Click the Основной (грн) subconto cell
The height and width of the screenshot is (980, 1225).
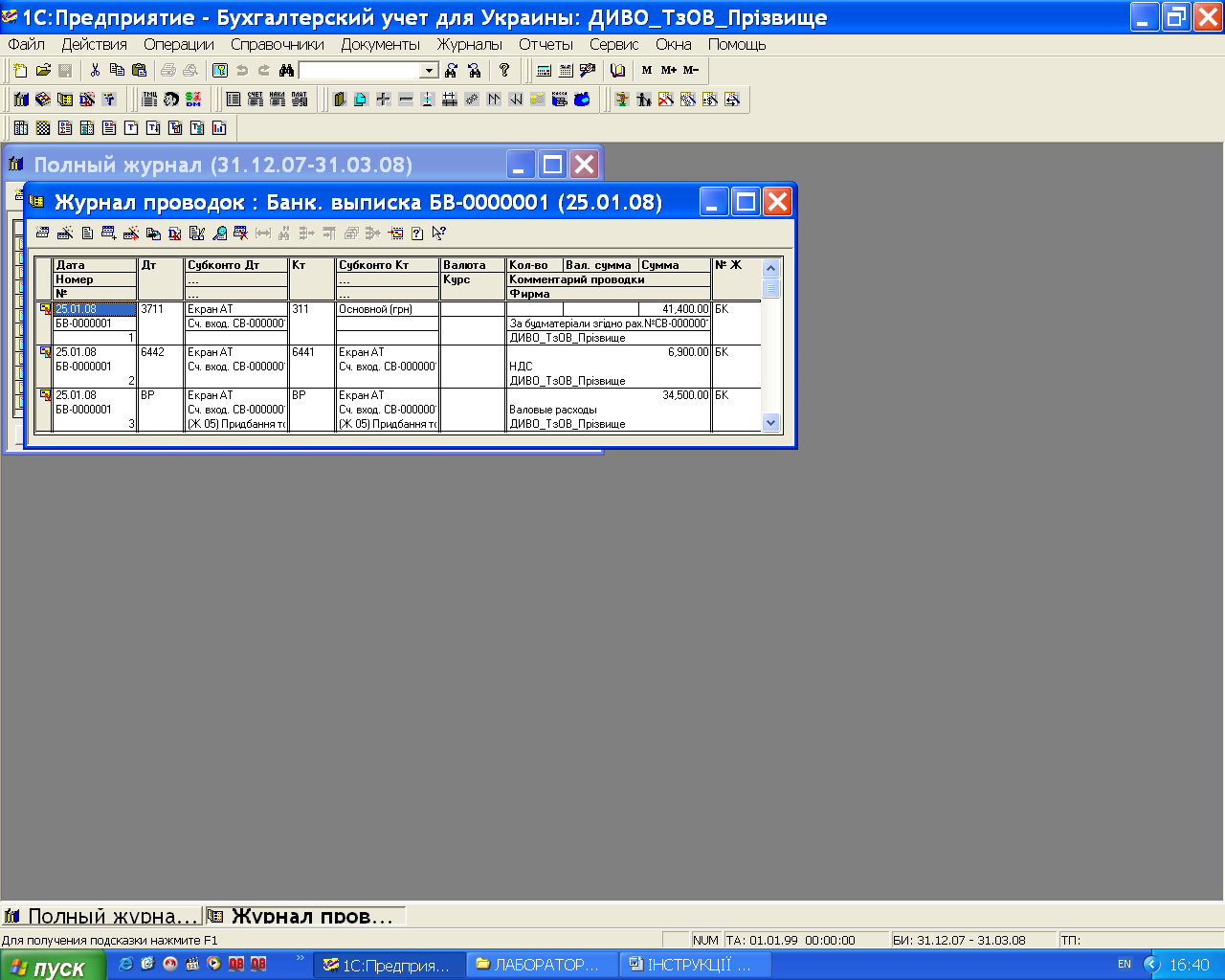tap(388, 309)
